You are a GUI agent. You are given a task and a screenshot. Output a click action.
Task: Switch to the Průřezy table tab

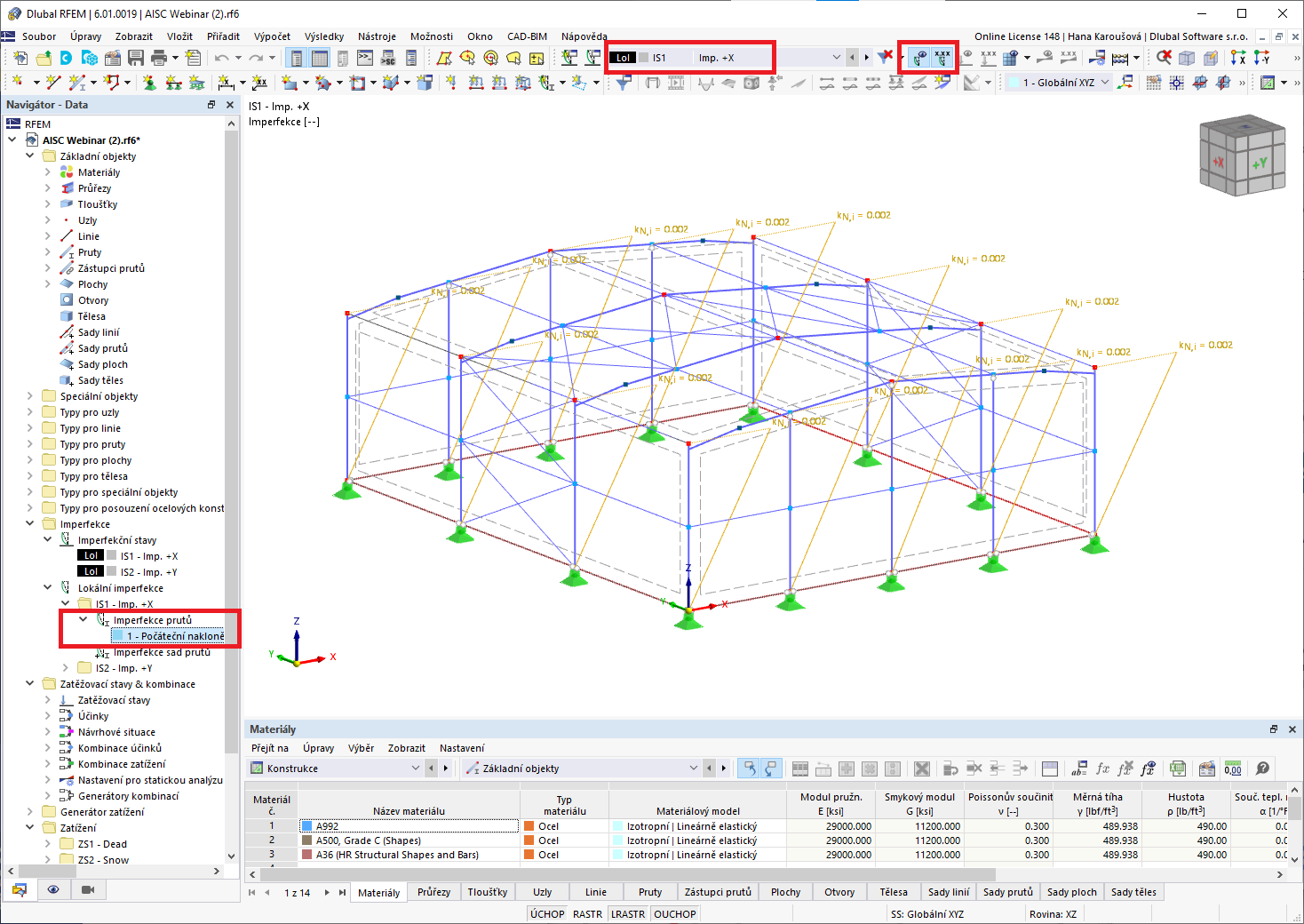[433, 892]
